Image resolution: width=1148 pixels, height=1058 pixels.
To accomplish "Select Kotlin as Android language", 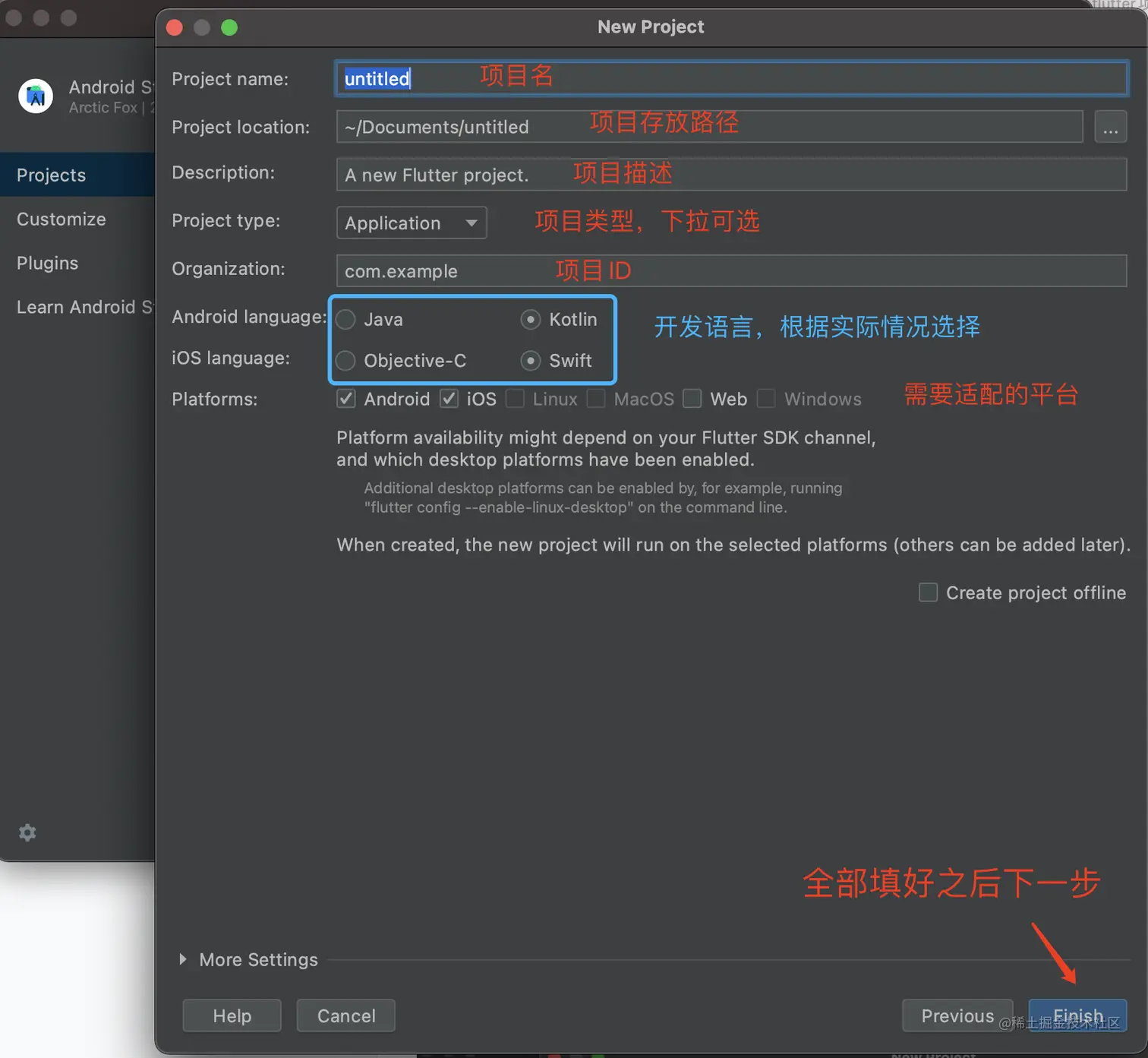I will 531,320.
